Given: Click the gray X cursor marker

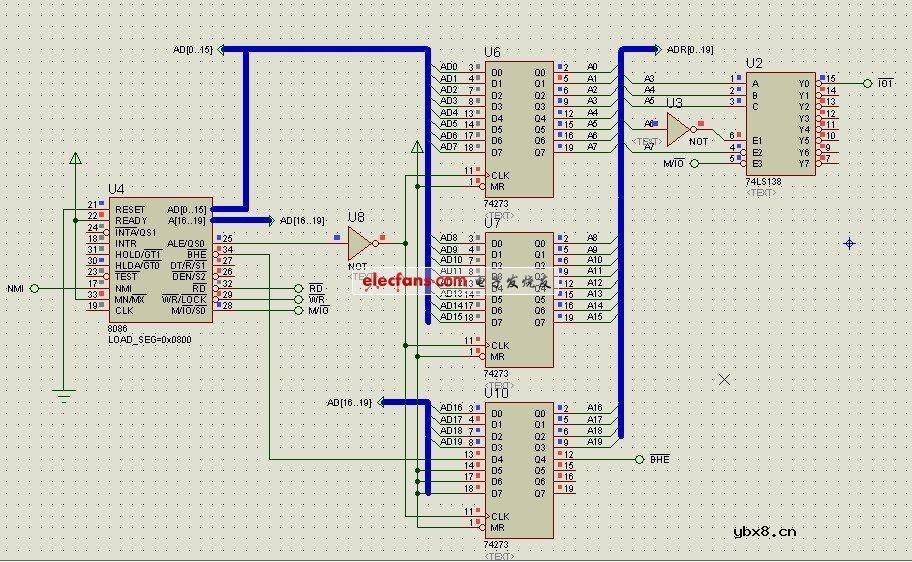Looking at the screenshot, I should [x=725, y=380].
